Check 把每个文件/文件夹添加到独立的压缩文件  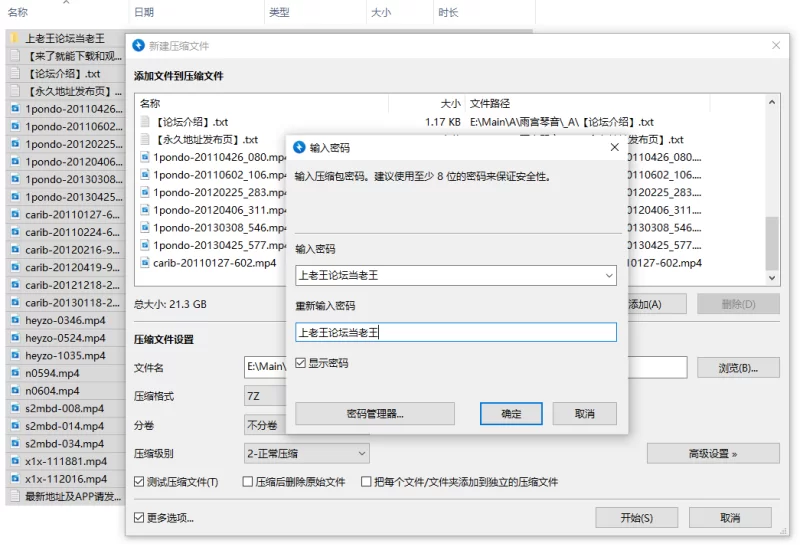[366, 482]
